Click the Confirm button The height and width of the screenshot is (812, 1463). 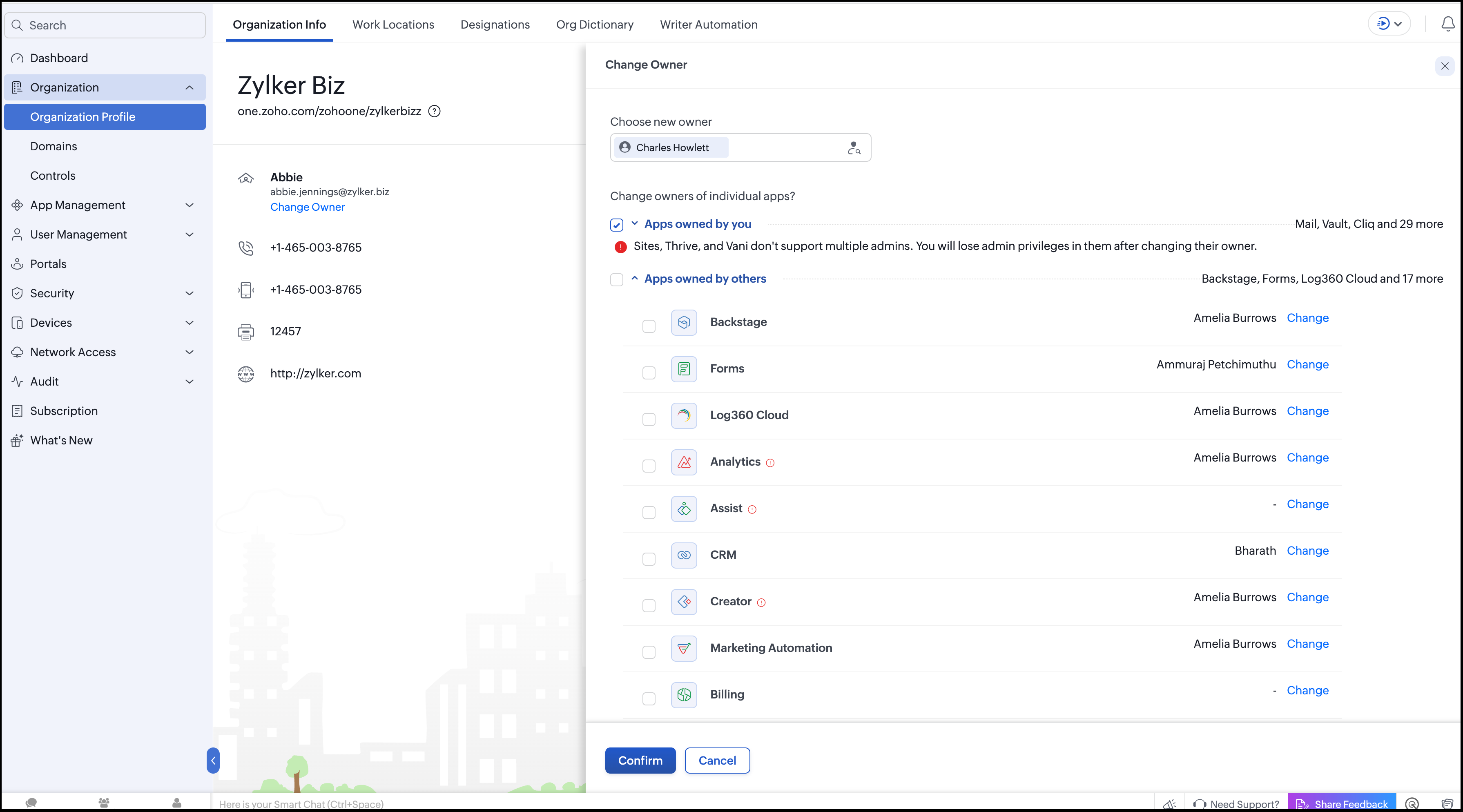[640, 760]
